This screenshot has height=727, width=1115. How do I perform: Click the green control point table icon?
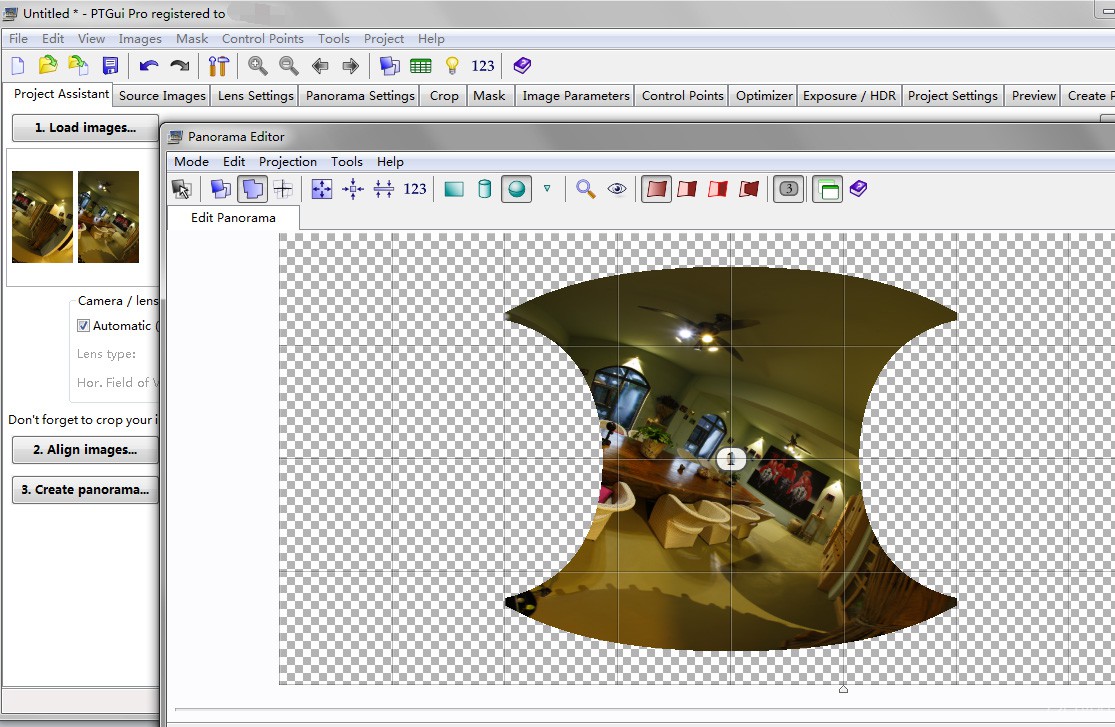[421, 66]
